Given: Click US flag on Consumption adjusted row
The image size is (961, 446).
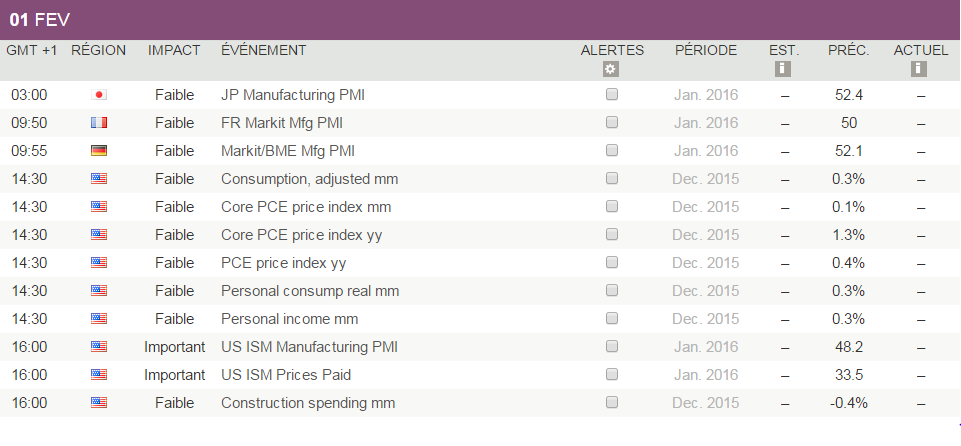Looking at the screenshot, I should click(99, 179).
